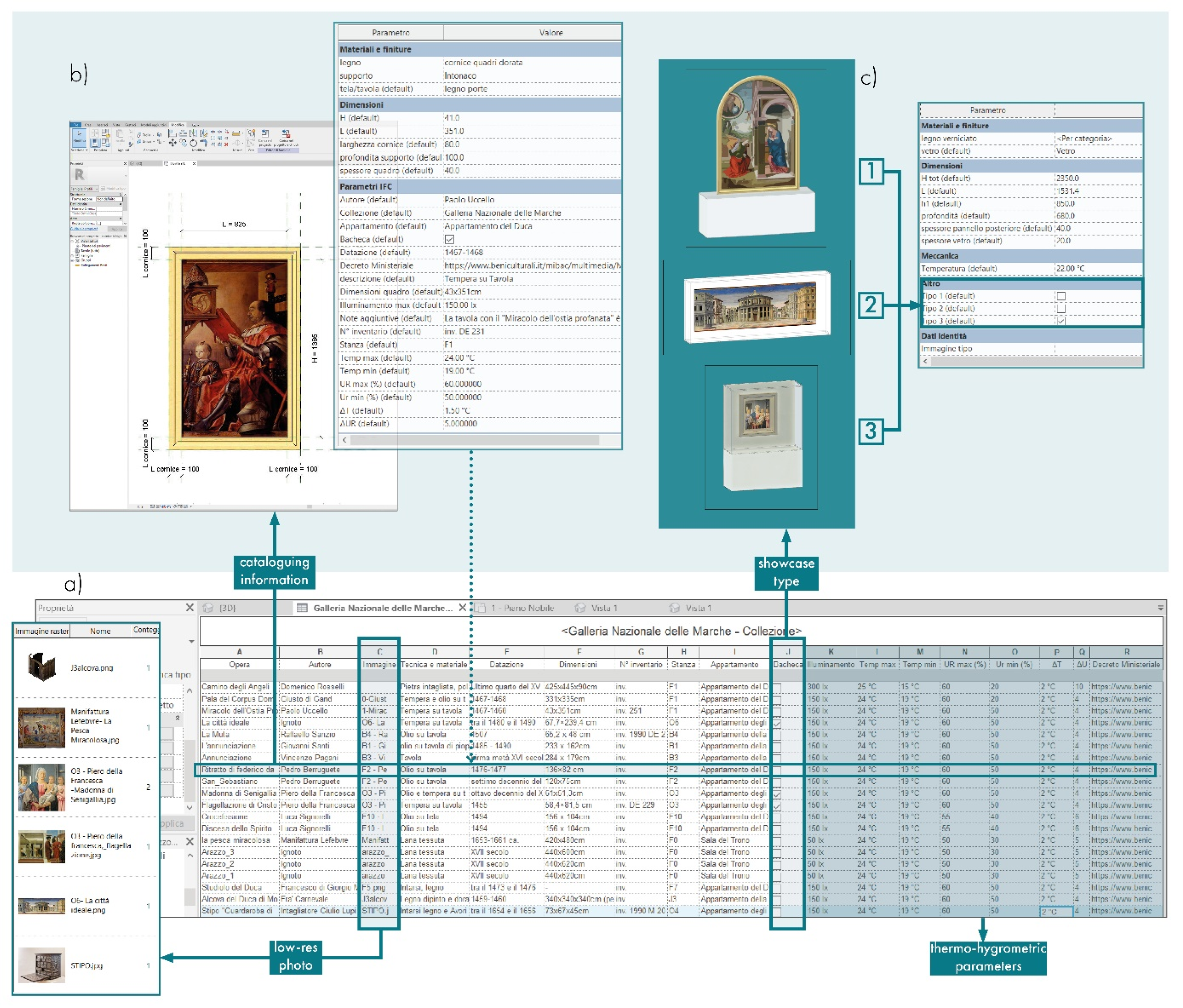Enable the Tipo 1 (default) checkbox
1183x1008 pixels.
coord(1061,296)
